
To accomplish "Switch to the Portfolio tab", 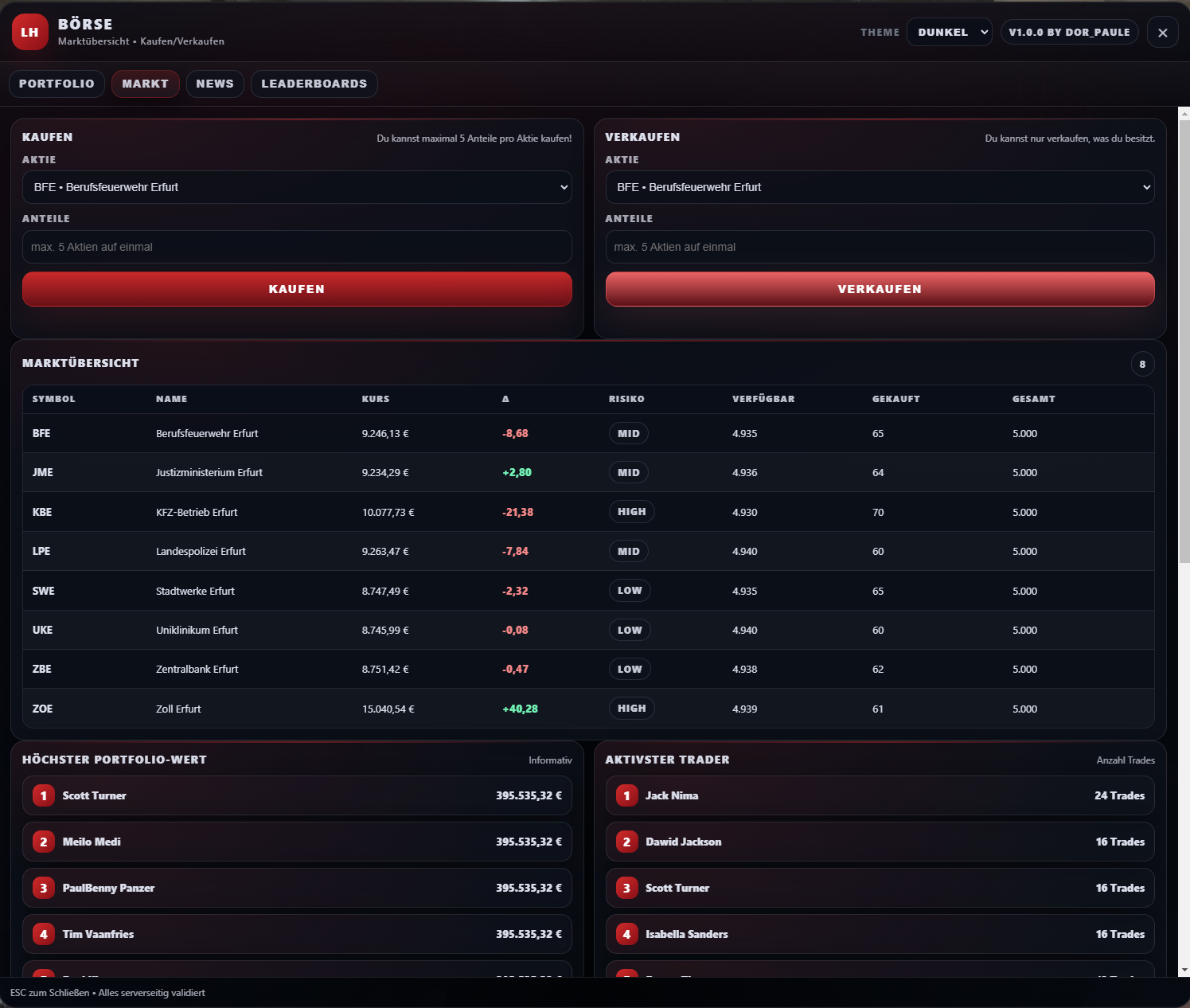I will click(x=57, y=84).
